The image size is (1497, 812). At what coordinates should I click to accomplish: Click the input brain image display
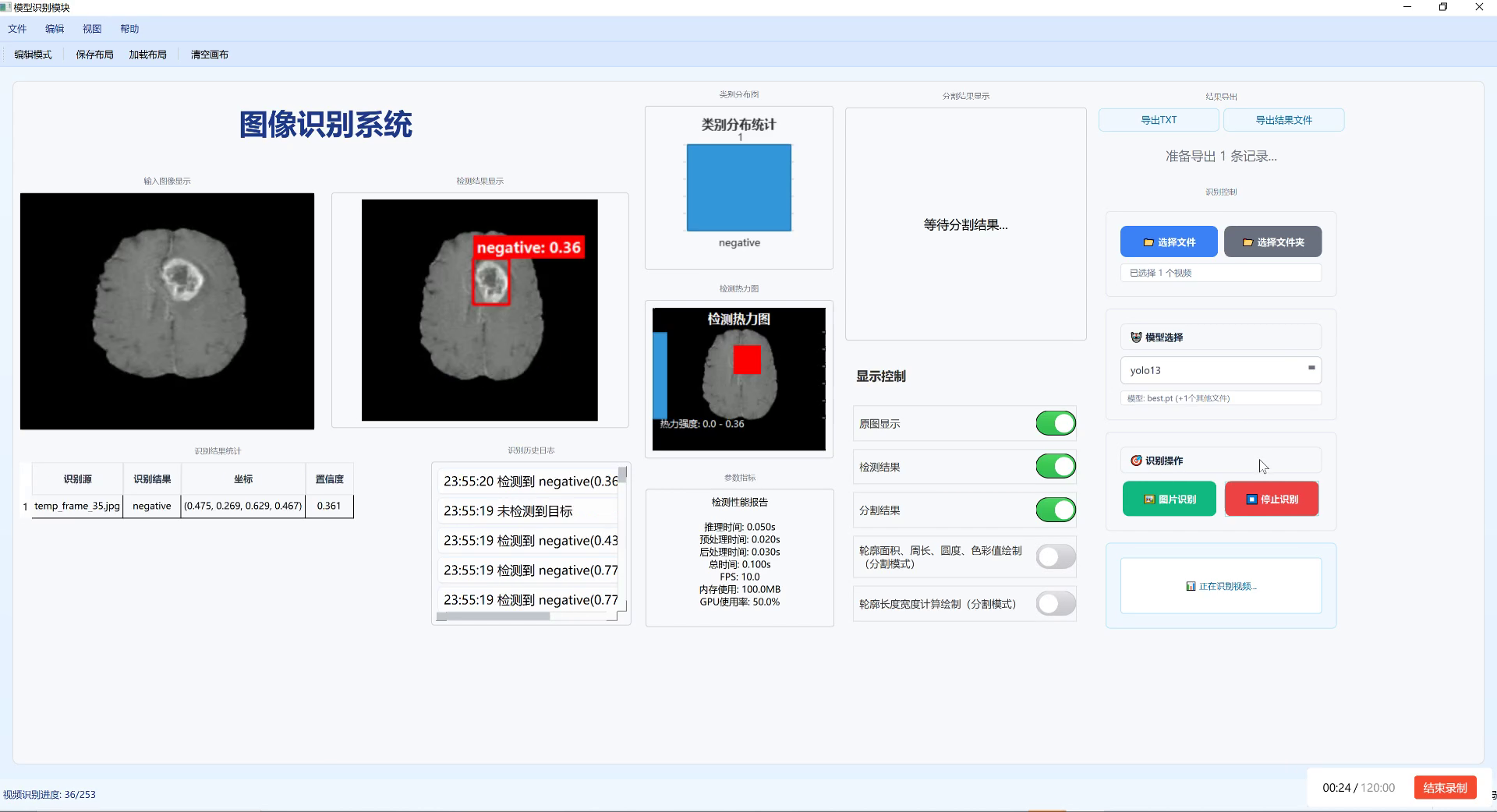tap(167, 311)
